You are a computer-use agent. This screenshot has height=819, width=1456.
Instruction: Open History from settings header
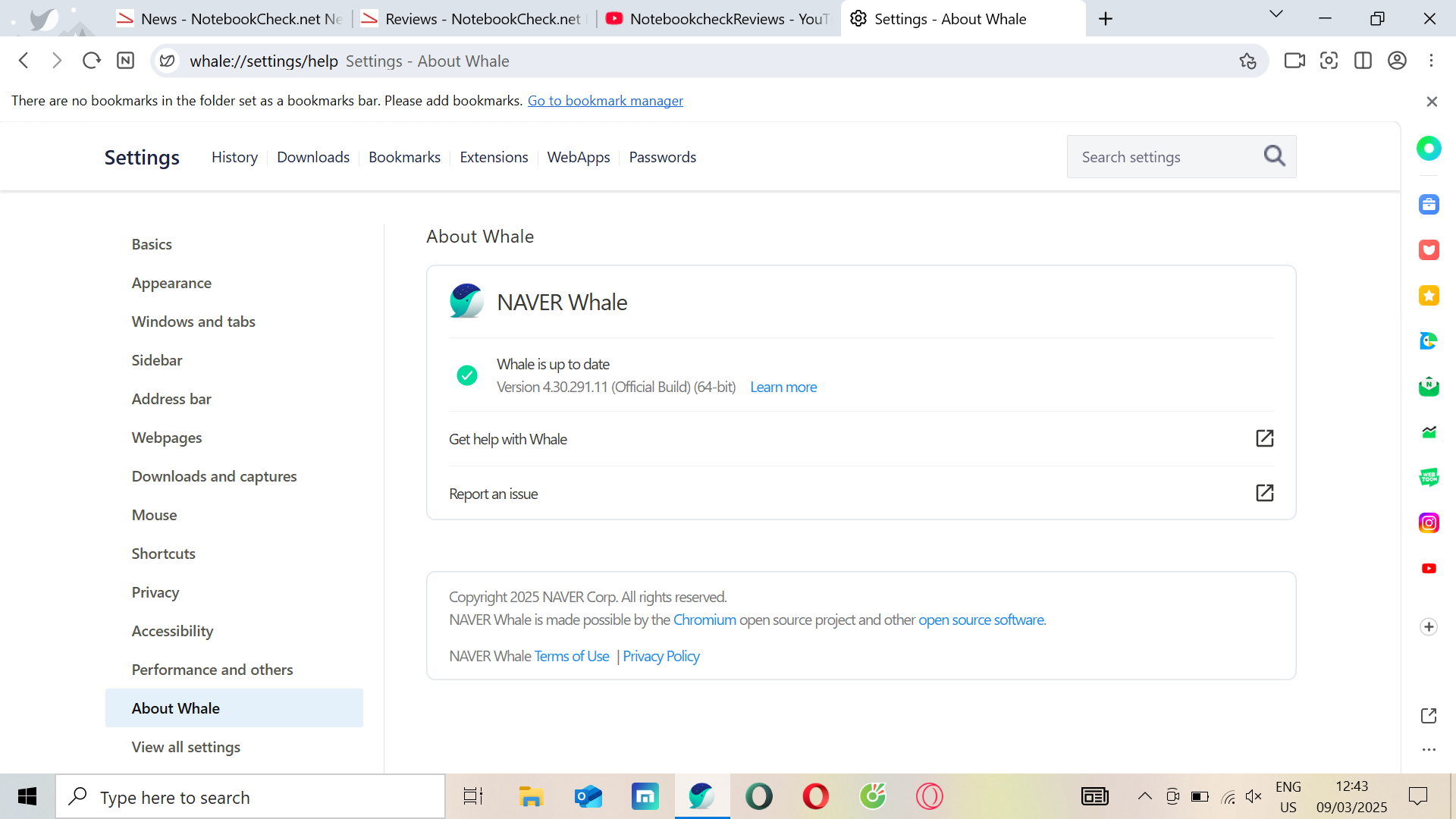[x=234, y=157]
